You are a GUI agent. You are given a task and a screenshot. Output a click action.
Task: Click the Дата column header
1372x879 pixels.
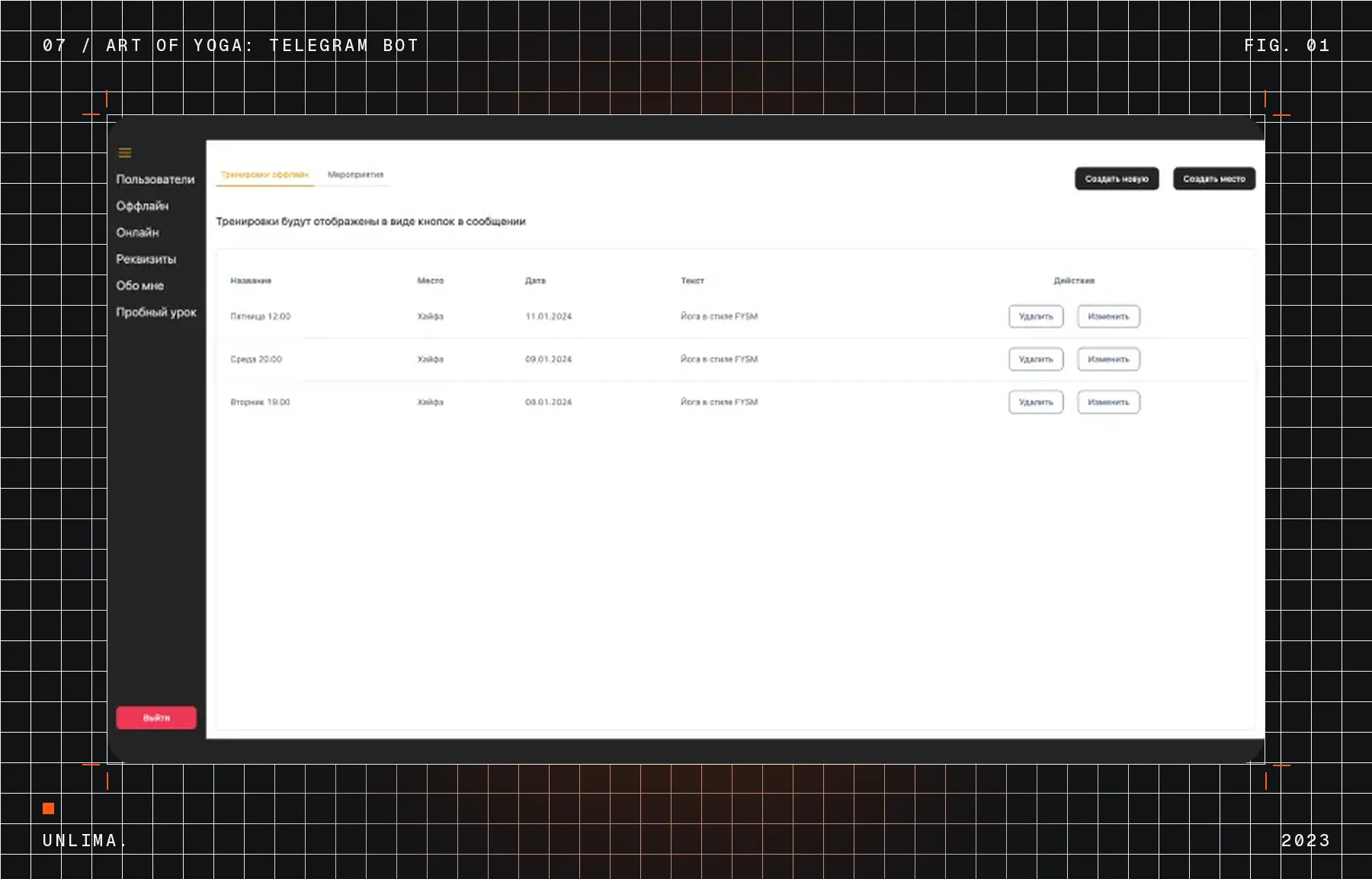(535, 281)
